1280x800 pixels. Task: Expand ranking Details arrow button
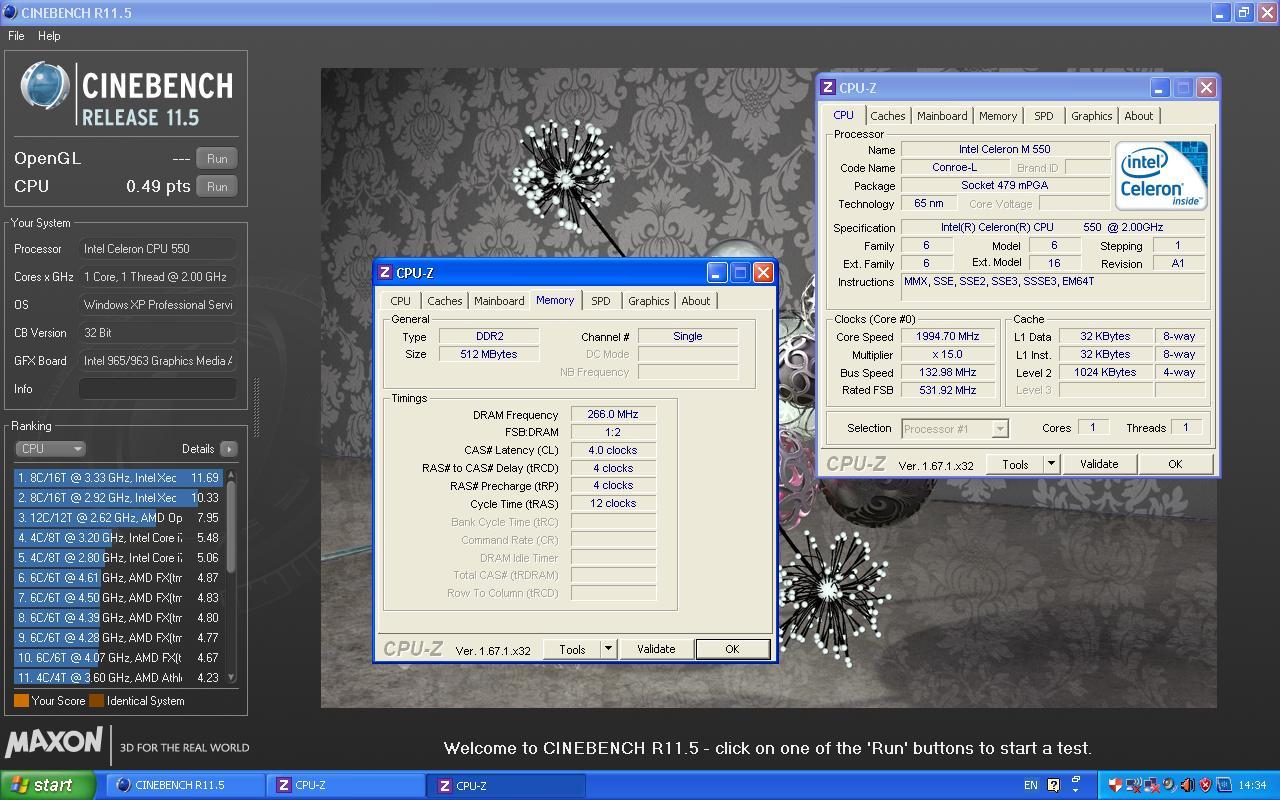pyautogui.click(x=228, y=449)
